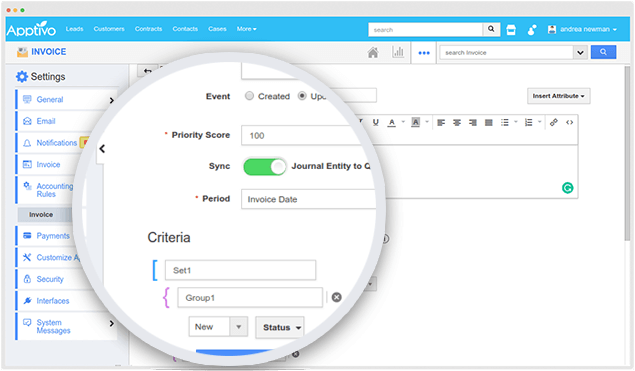Switch to code view icon
The image size is (635, 371).
point(569,122)
